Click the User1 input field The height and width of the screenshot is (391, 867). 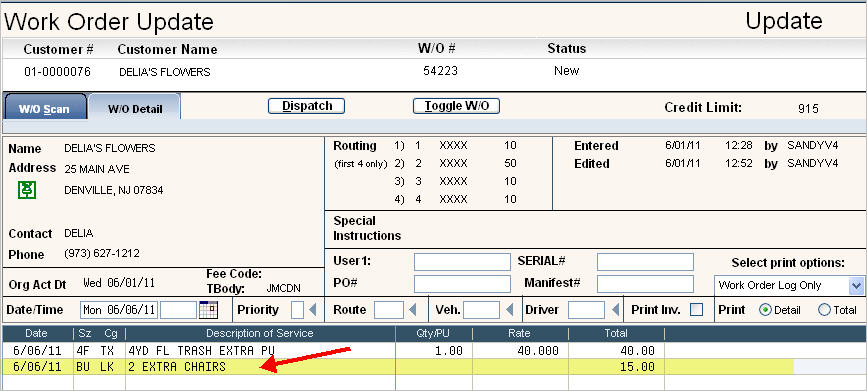(462, 262)
